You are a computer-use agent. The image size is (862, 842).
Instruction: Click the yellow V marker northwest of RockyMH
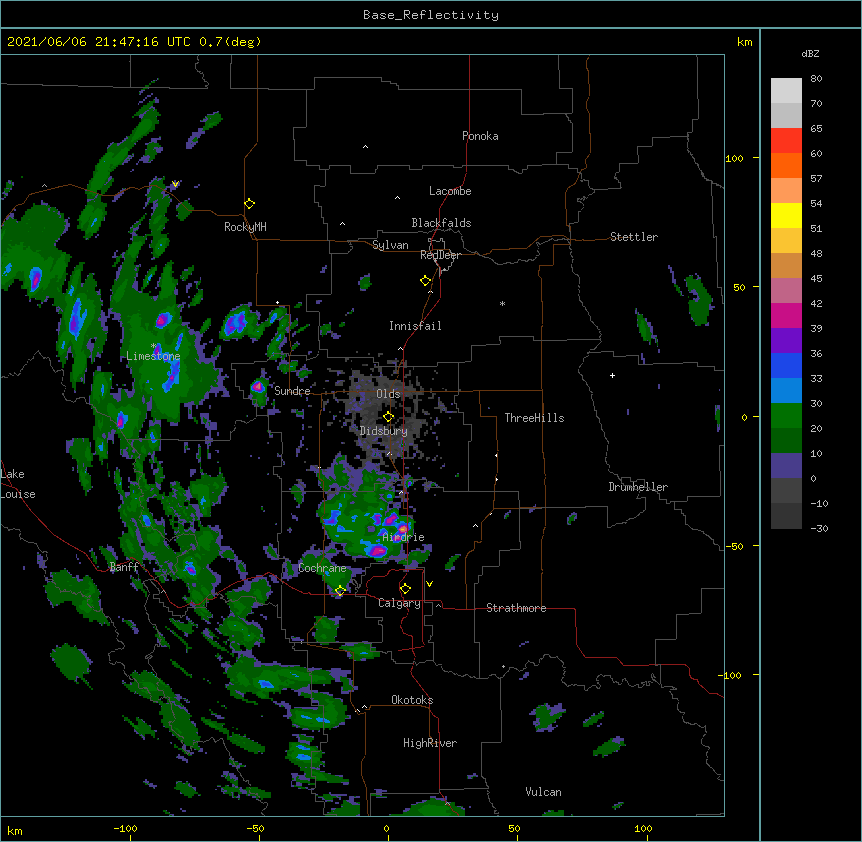point(175,184)
